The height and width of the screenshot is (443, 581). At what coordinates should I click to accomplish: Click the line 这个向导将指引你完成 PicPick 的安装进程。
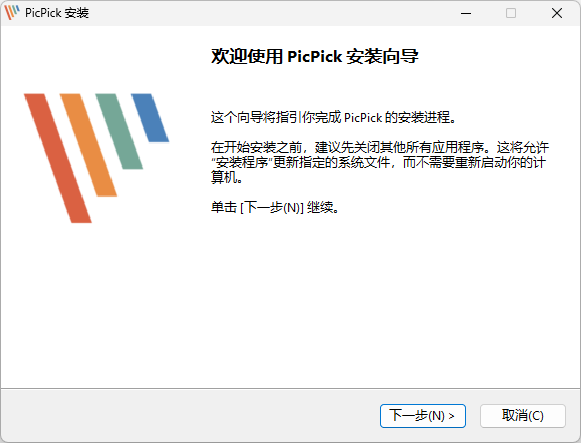333,117
